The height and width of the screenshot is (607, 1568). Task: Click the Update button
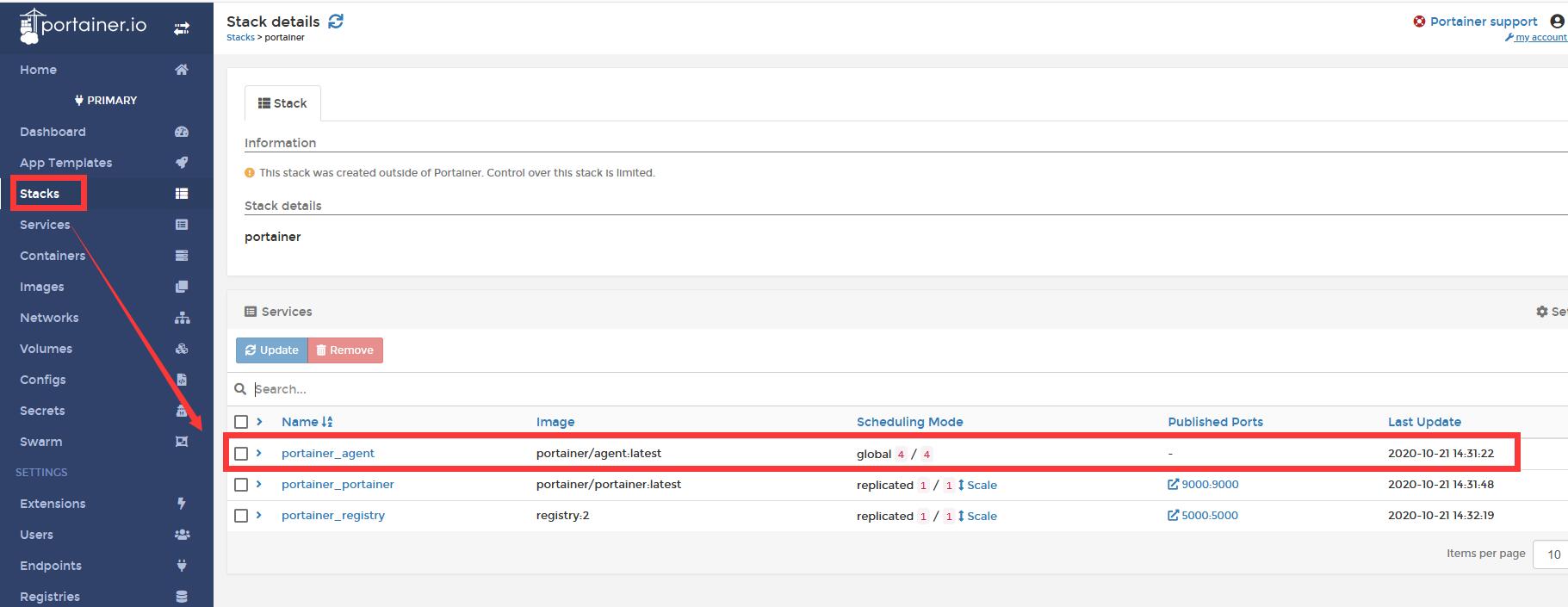pyautogui.click(x=272, y=350)
